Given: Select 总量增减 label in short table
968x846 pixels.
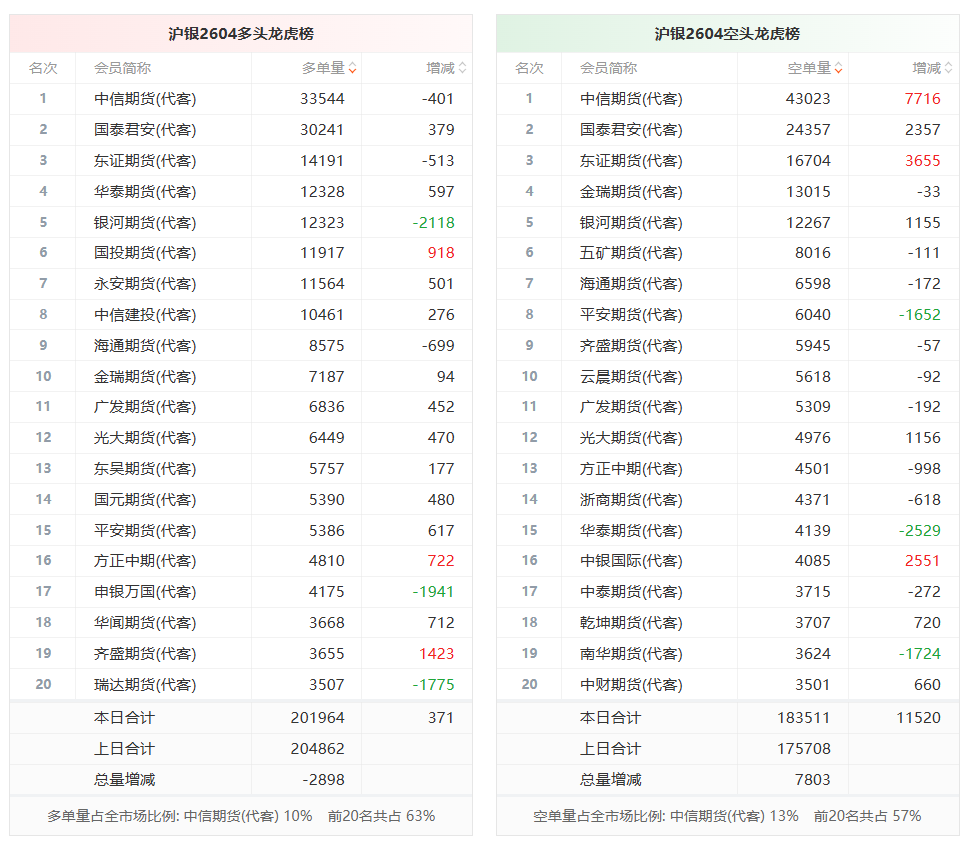Looking at the screenshot, I should point(610,779).
